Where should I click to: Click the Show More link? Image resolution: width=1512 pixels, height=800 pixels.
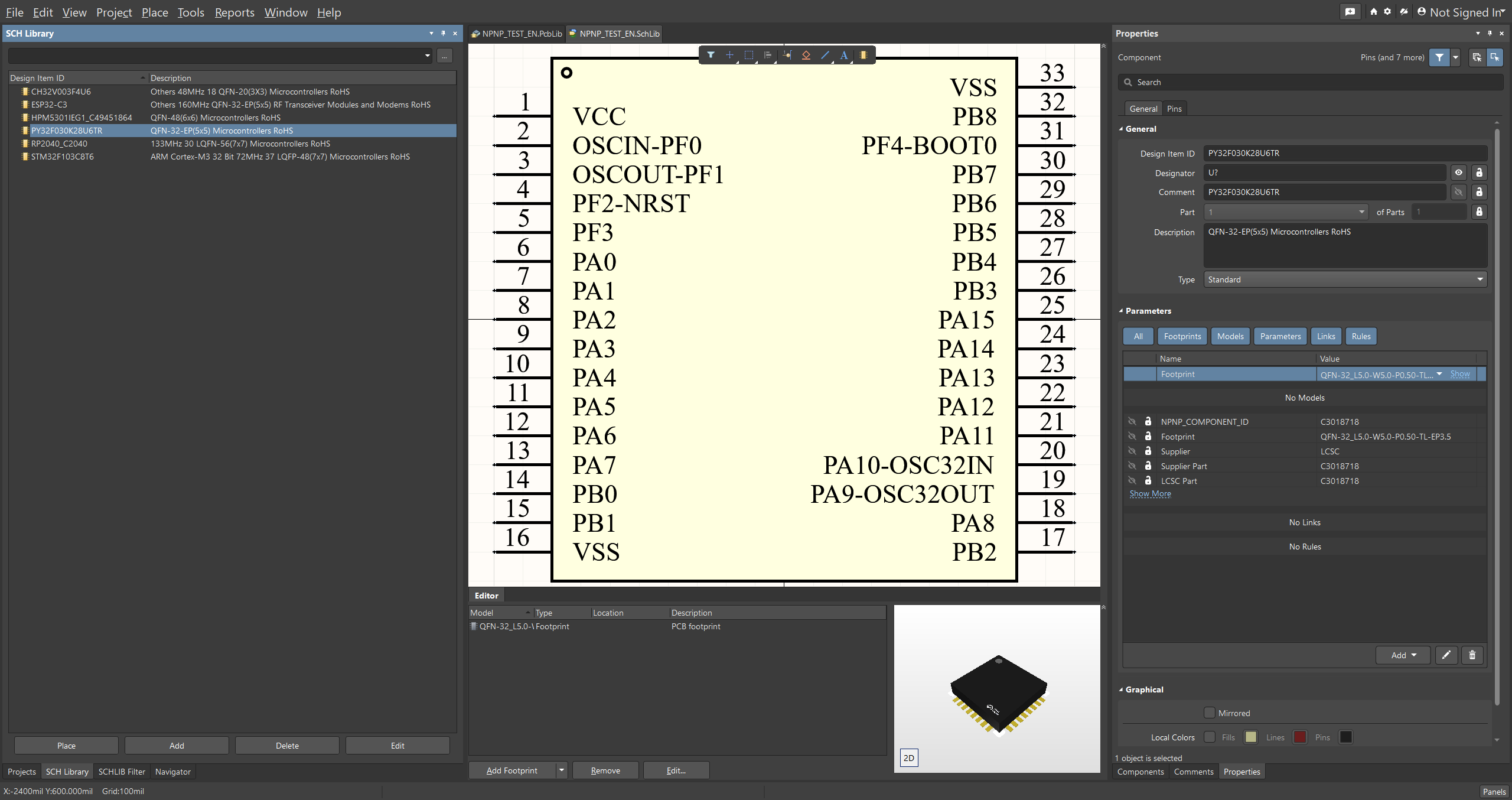tap(1150, 493)
